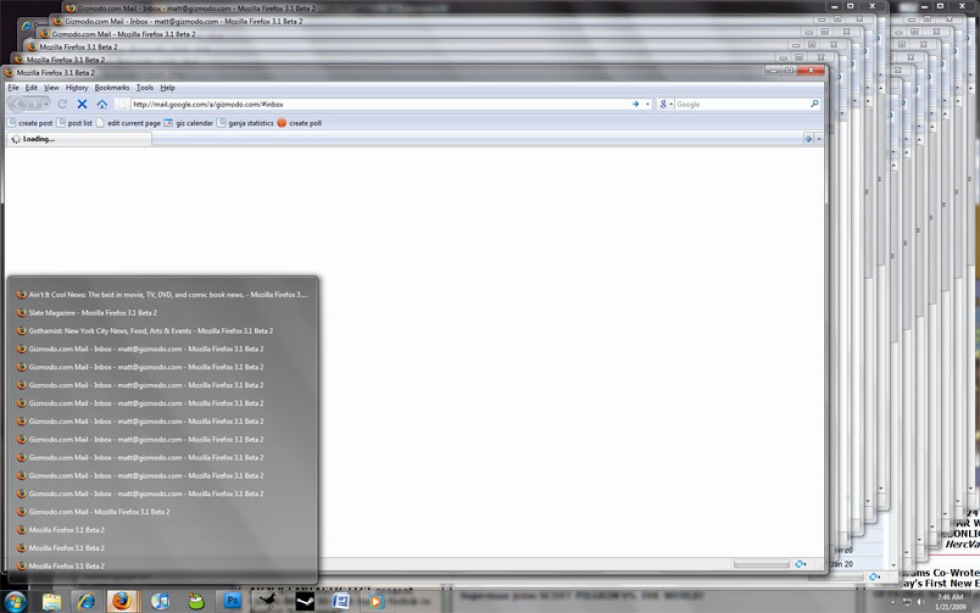The image size is (980, 613).
Task: Open the Windows Start orb
Action: pyautogui.click(x=14, y=602)
